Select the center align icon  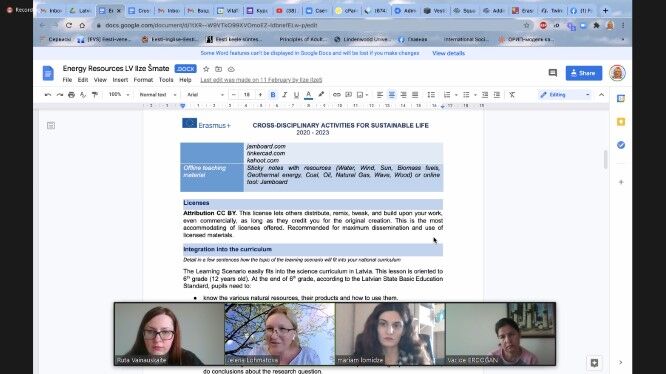click(392, 95)
